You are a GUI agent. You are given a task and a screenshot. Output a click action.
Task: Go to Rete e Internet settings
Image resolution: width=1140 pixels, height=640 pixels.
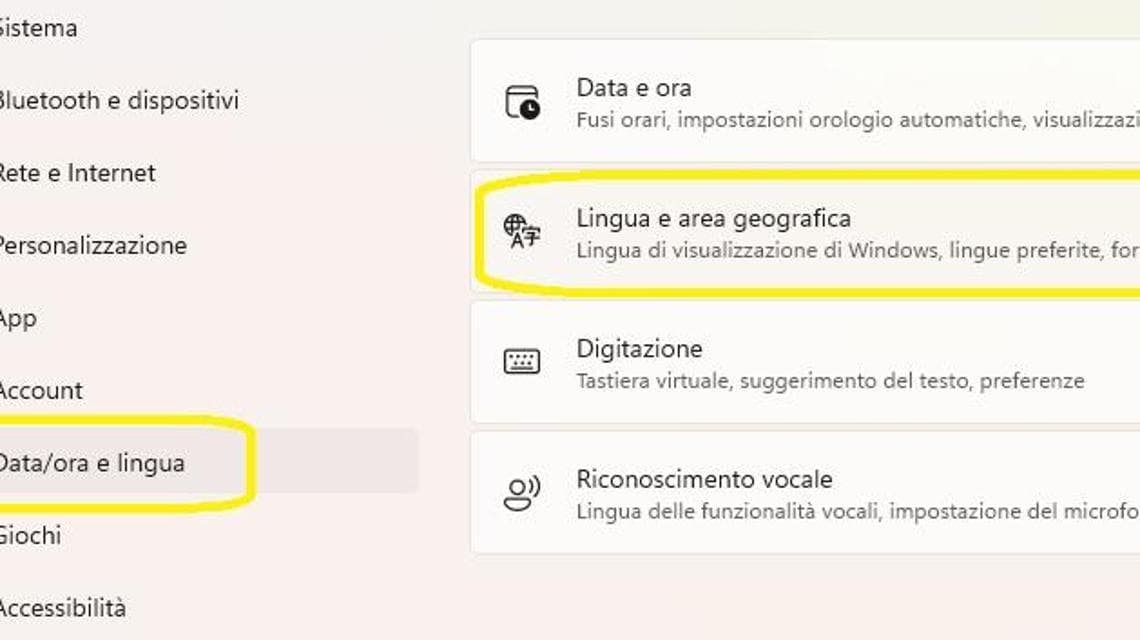[78, 173]
